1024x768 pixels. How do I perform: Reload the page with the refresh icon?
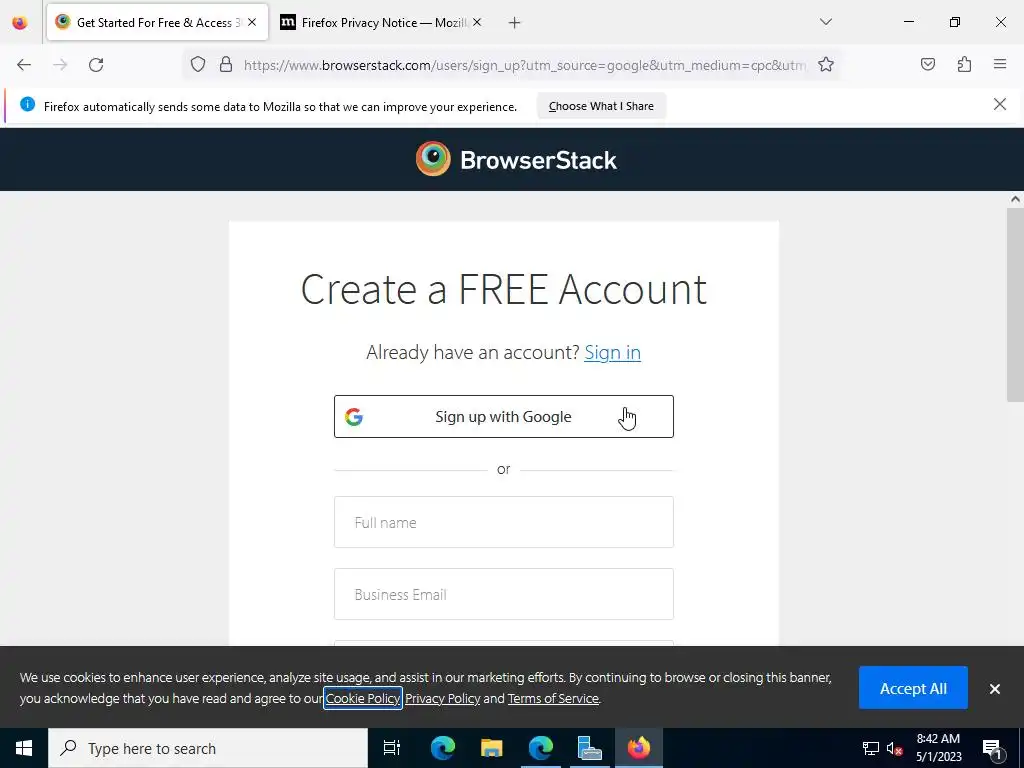coord(96,65)
